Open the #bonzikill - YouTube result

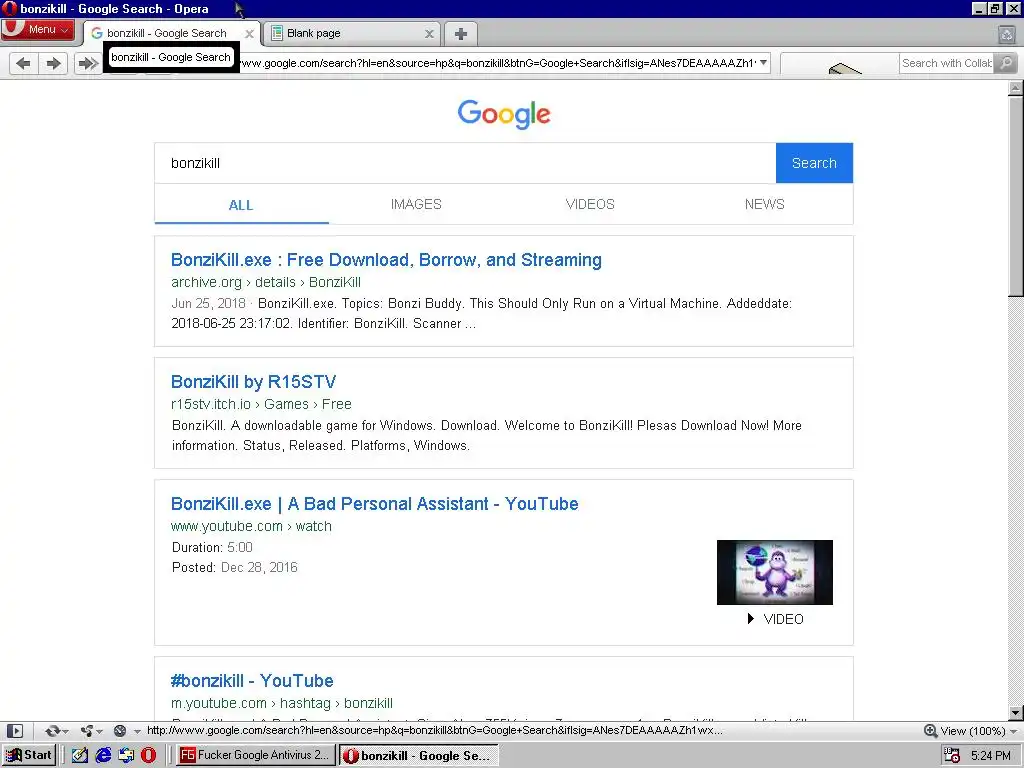(x=252, y=681)
